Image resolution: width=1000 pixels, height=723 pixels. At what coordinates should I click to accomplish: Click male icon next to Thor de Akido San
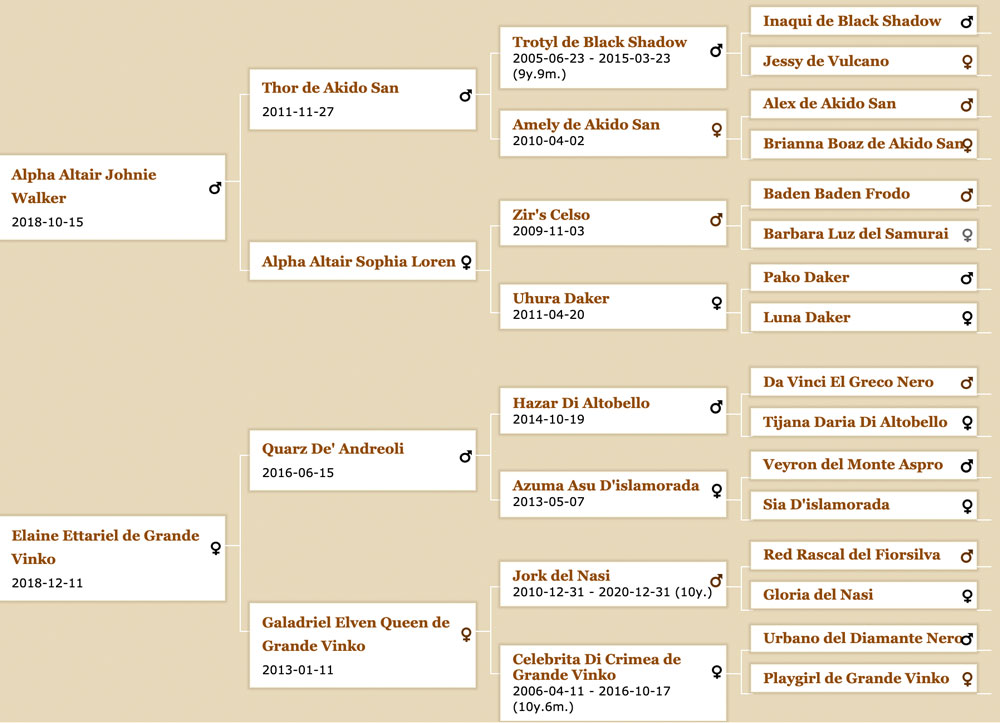pyautogui.click(x=466, y=96)
